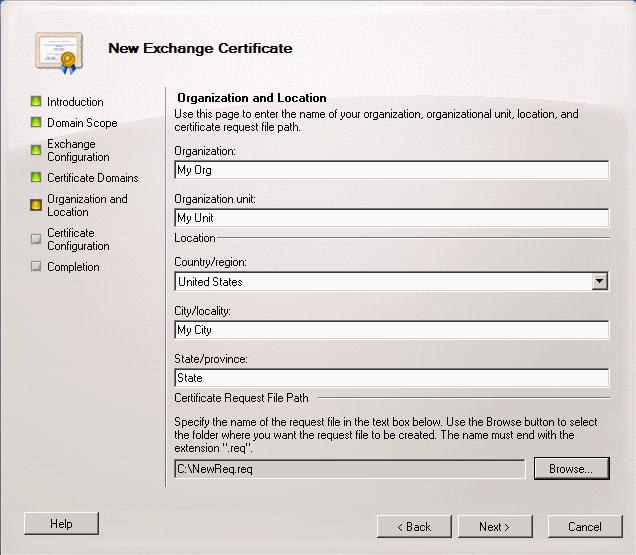Return to previous page with Back
Screen dimensions: 636x555
click(413, 527)
